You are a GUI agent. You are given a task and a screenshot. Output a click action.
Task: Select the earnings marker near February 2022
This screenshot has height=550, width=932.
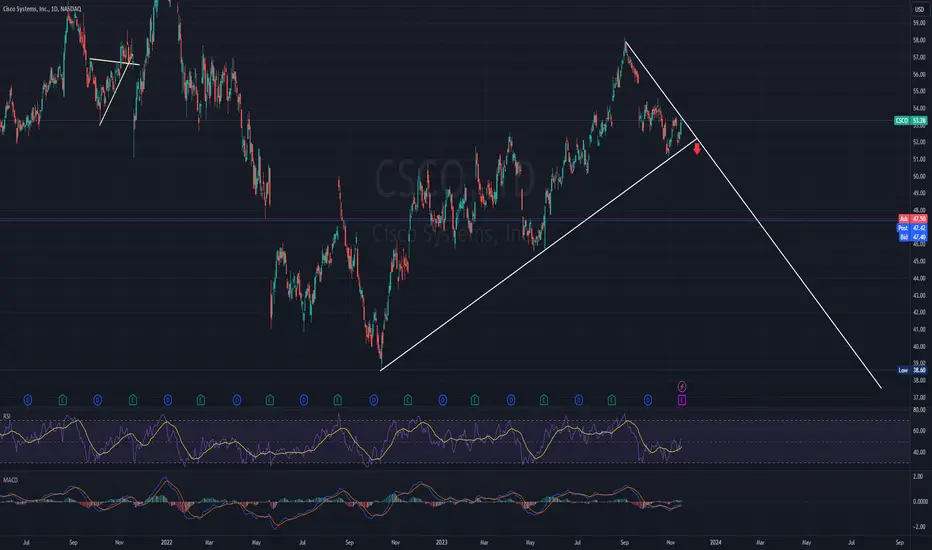pos(201,400)
